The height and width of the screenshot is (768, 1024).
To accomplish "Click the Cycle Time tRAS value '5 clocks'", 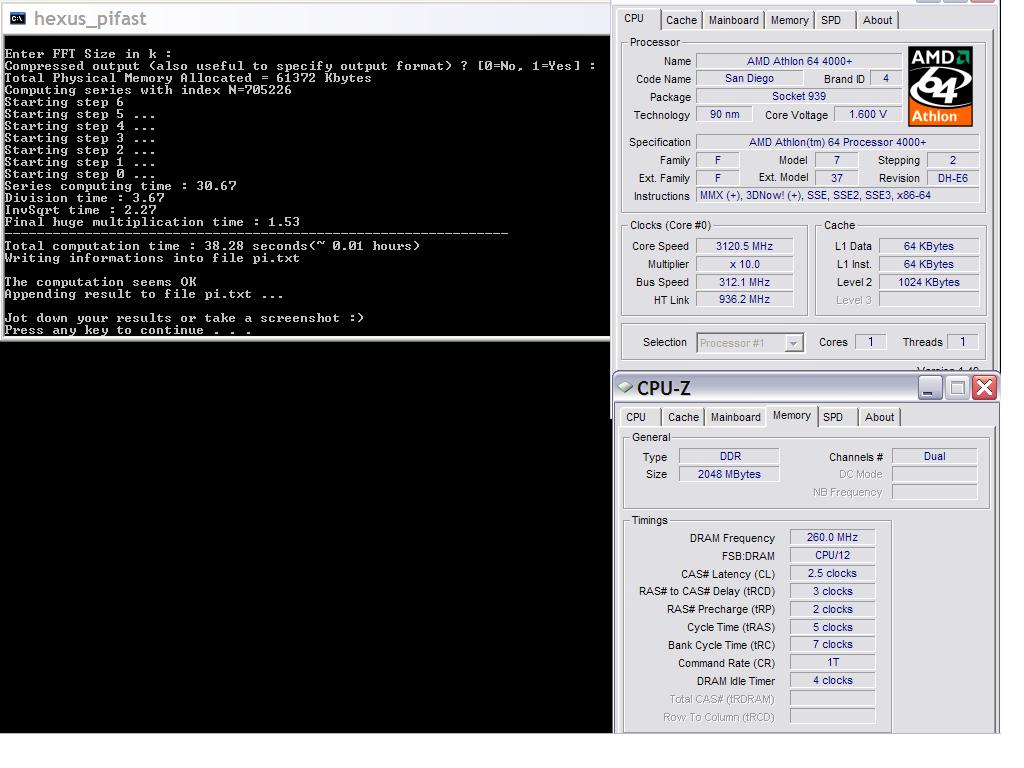I will (x=833, y=627).
